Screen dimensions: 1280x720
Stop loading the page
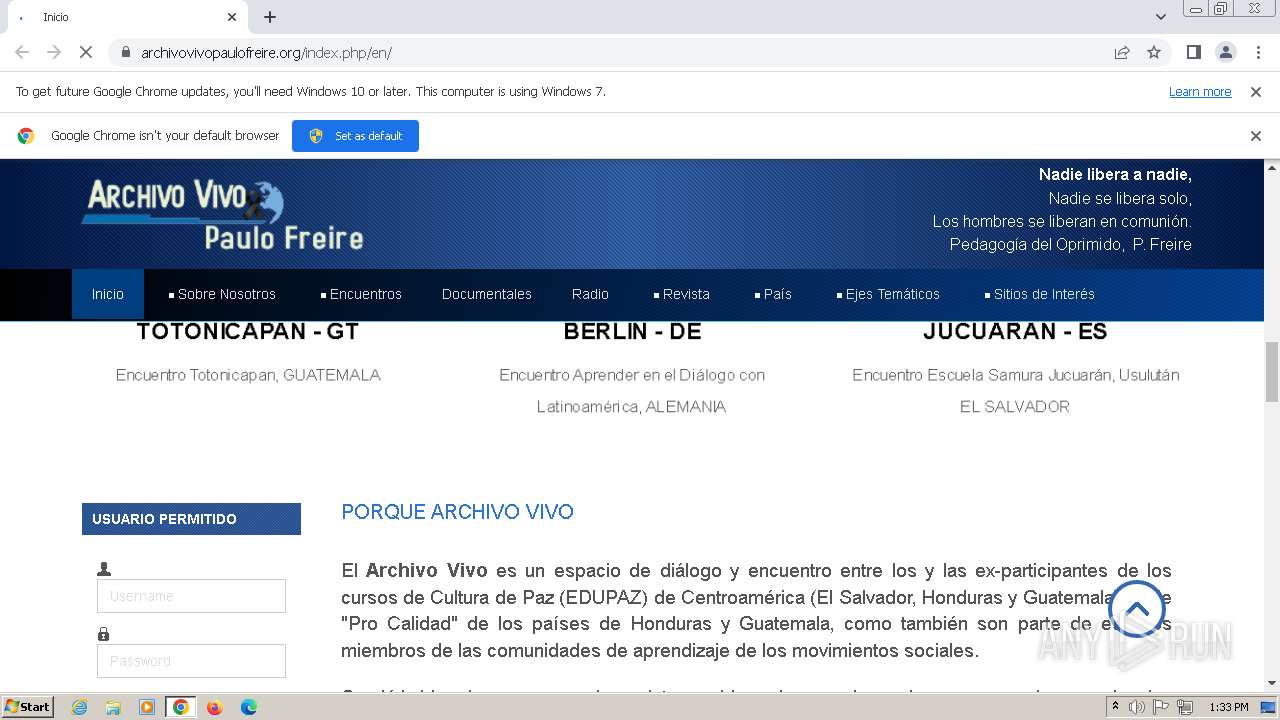pyautogui.click(x=86, y=52)
